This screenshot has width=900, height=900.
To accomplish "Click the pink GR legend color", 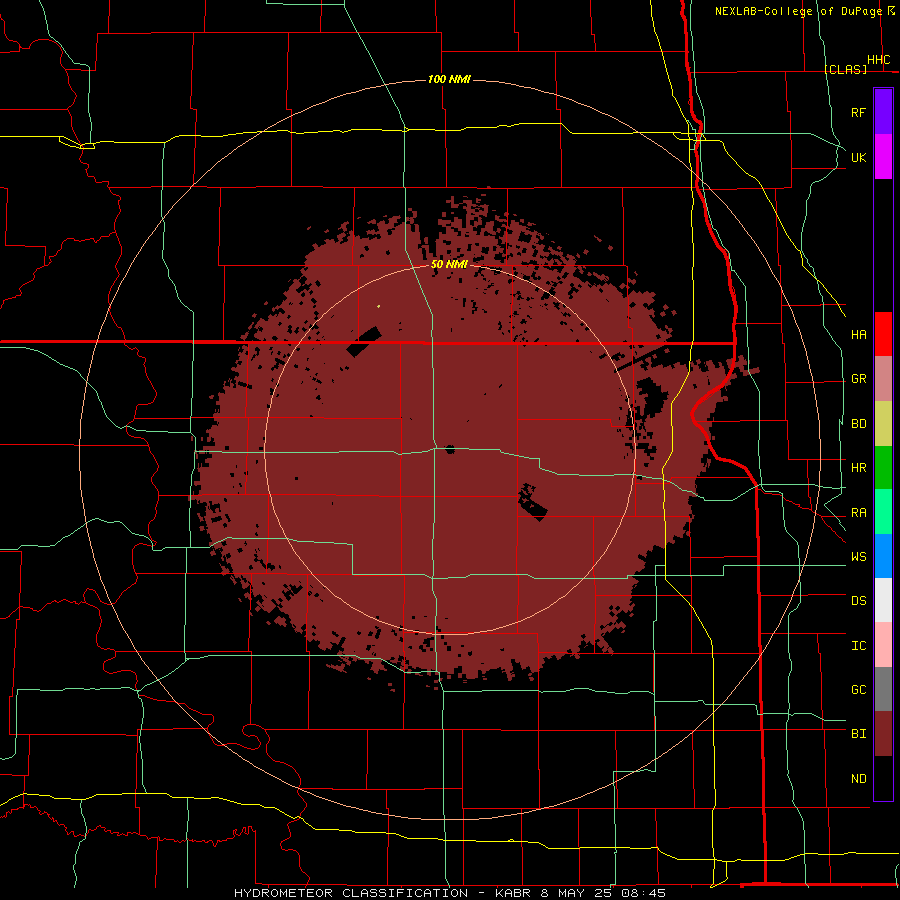I will [883, 378].
